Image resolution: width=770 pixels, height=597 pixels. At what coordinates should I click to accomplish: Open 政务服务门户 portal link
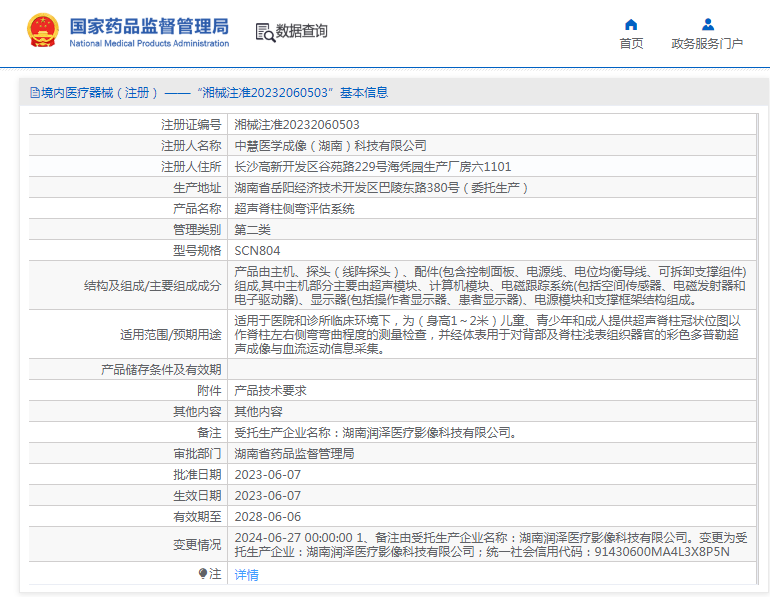[707, 44]
